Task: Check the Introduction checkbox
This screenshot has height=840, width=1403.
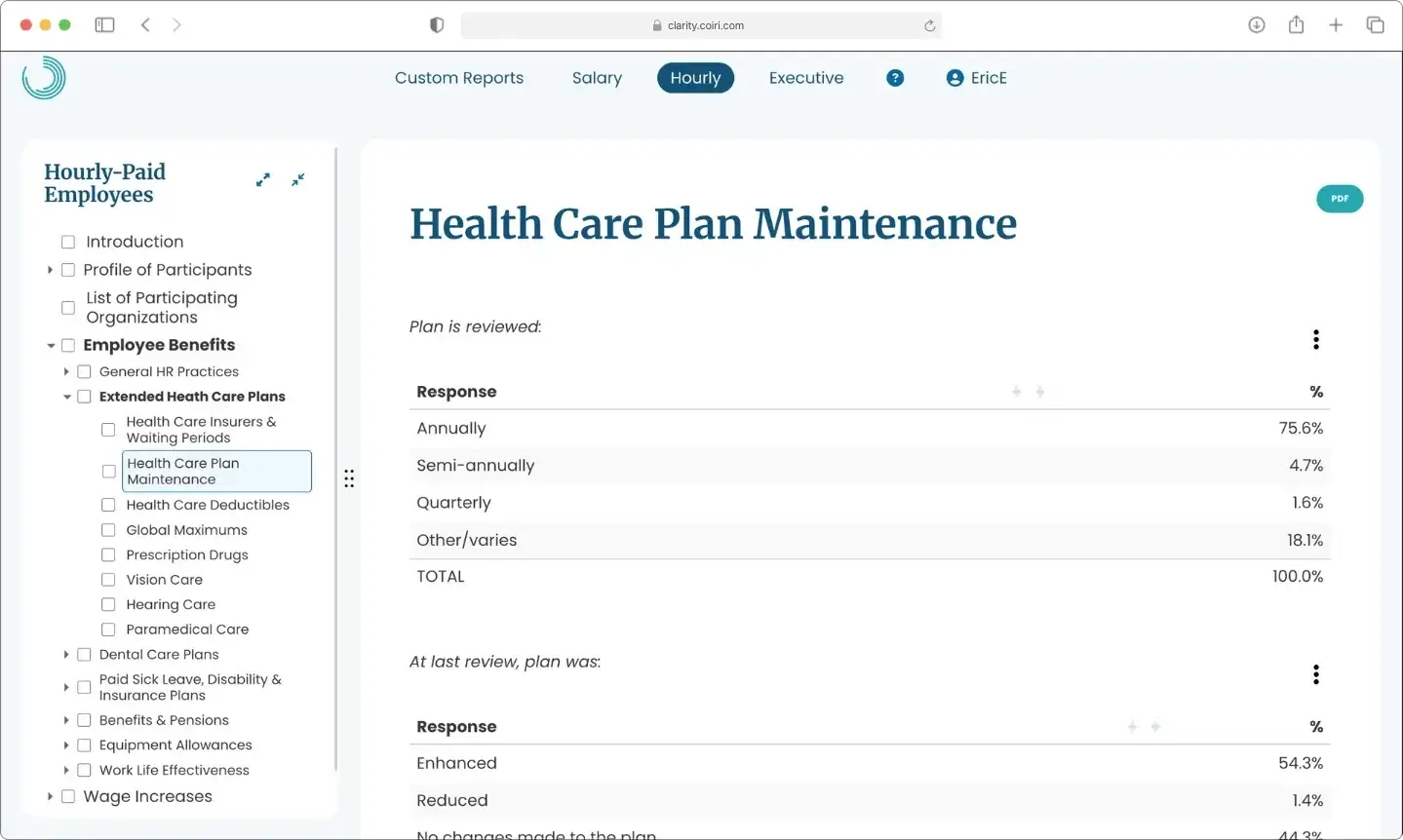Action: coord(67,241)
